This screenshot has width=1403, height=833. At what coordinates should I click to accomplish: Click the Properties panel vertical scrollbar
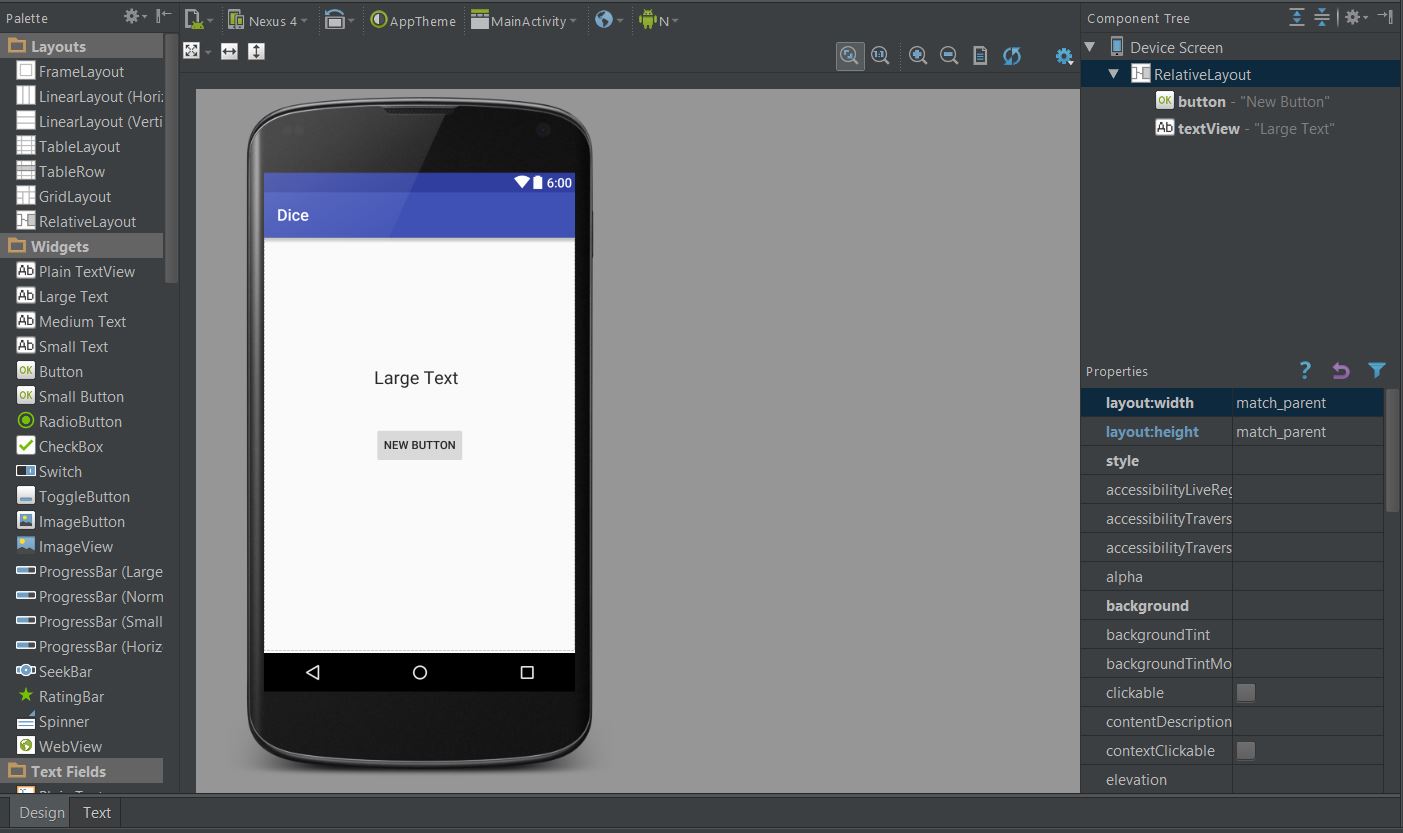point(1392,450)
